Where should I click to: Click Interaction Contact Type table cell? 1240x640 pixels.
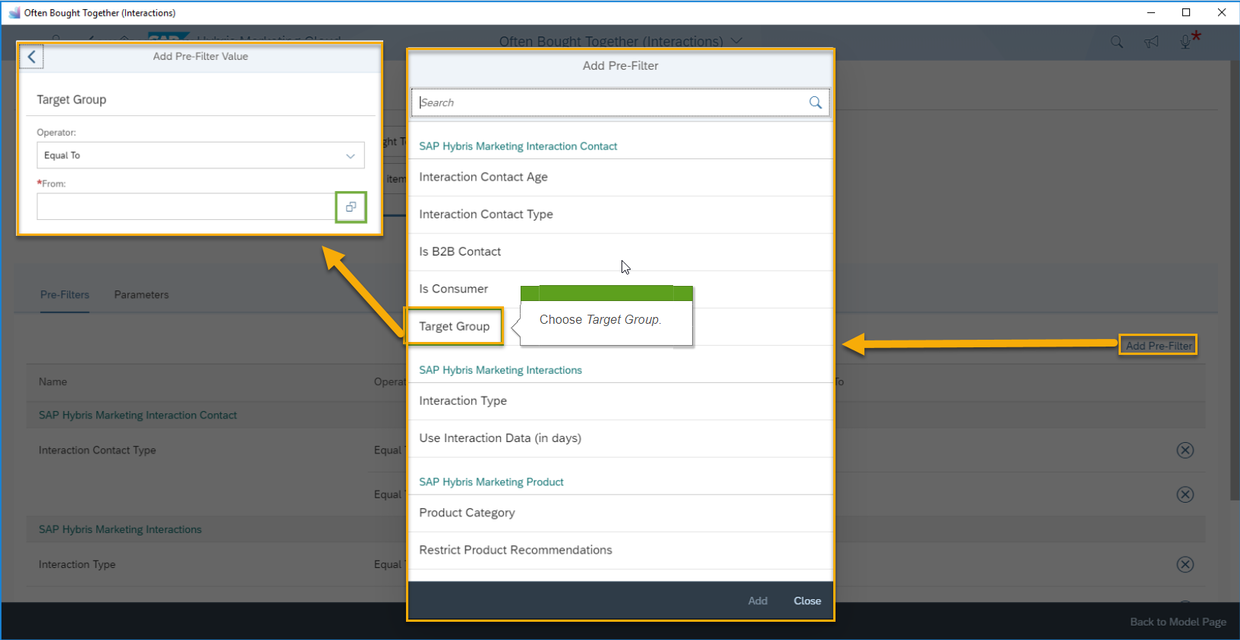coord(97,450)
